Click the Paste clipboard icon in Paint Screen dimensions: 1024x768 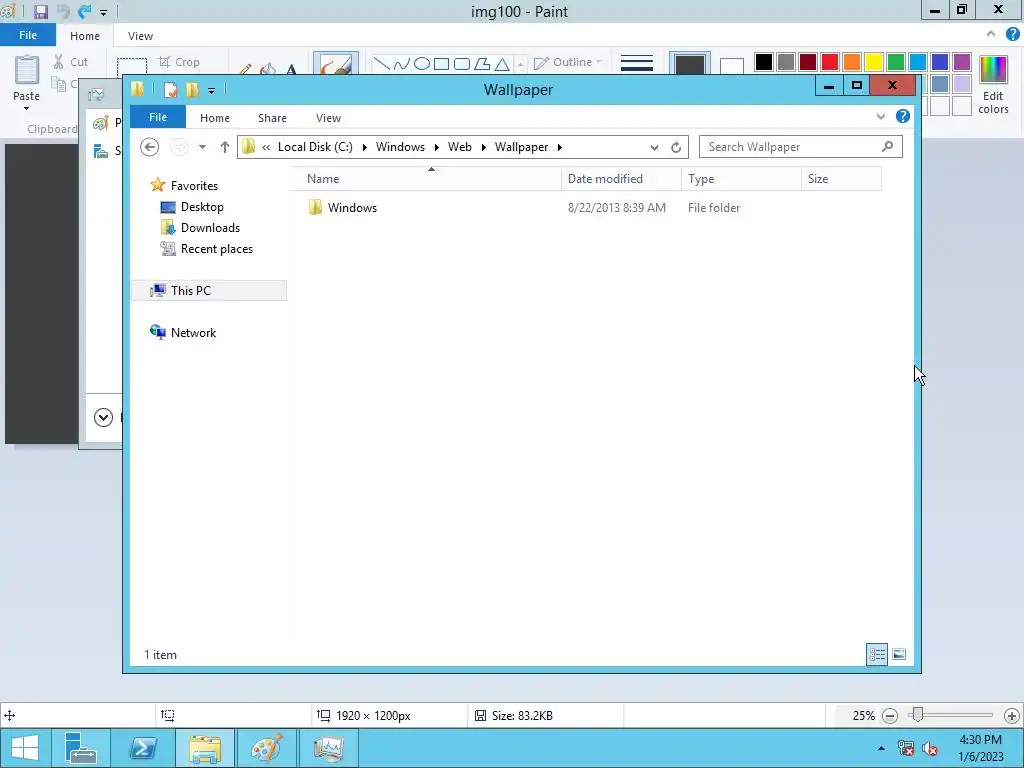coord(27,69)
